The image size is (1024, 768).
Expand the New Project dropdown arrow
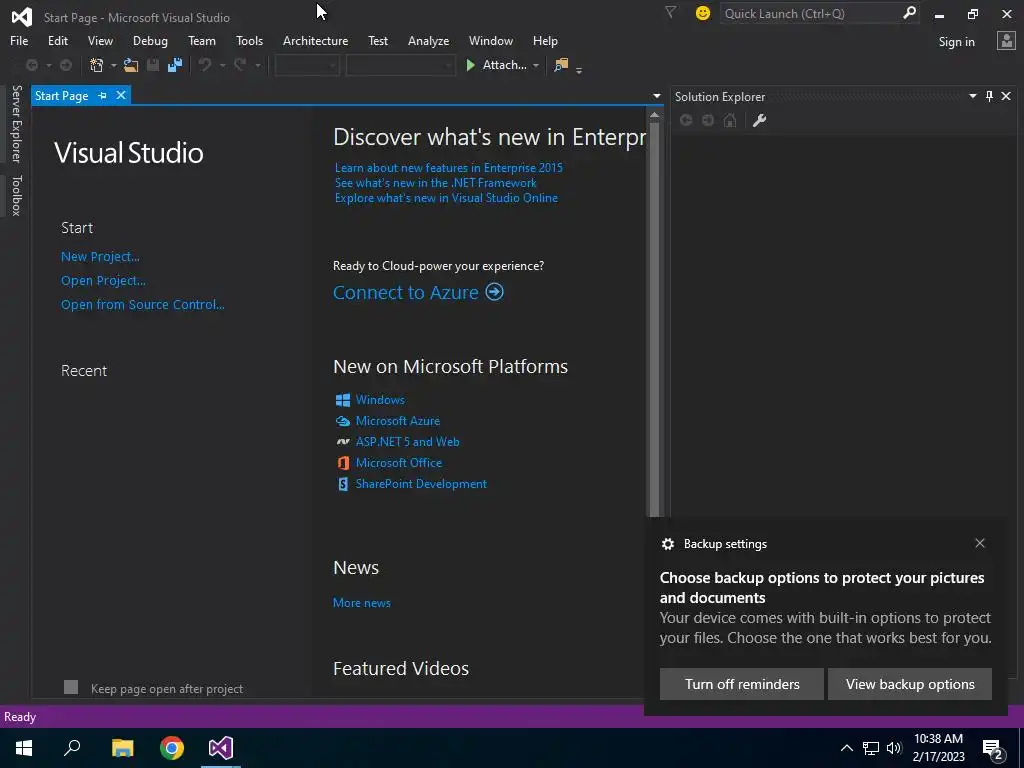(114, 65)
